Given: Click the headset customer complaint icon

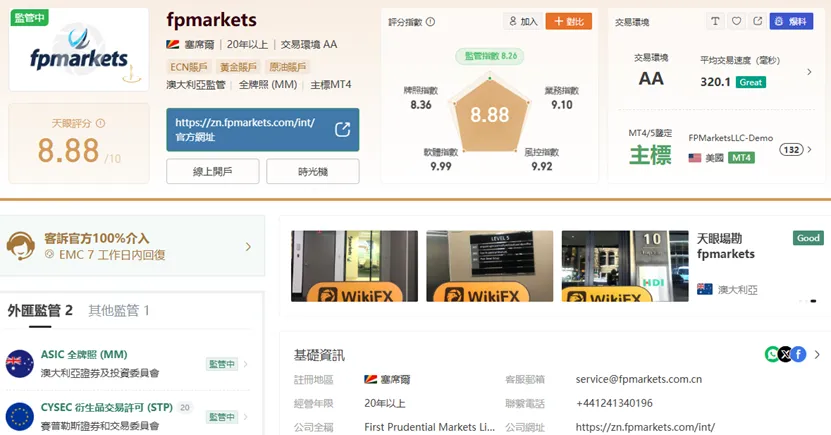Looking at the screenshot, I should tap(21, 246).
